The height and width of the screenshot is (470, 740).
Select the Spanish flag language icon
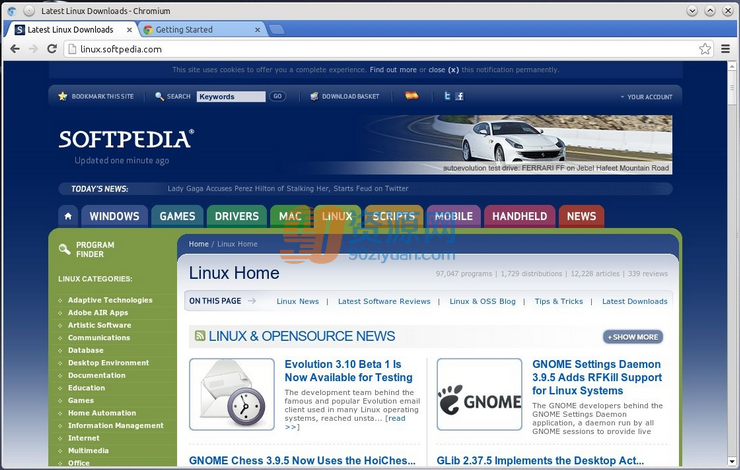pyautogui.click(x=412, y=96)
